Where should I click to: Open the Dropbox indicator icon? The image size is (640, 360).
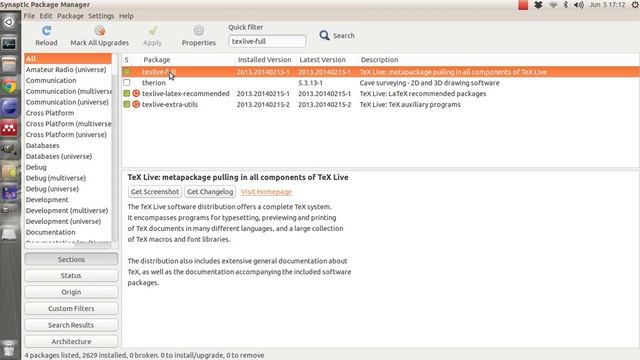coord(538,5)
